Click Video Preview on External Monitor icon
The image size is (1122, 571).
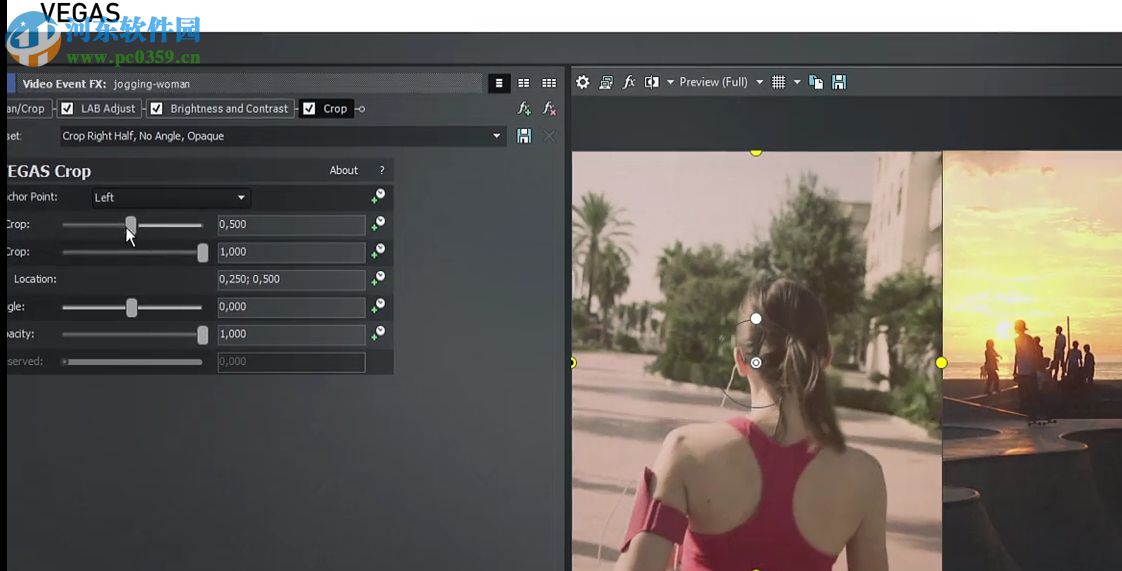(x=606, y=82)
